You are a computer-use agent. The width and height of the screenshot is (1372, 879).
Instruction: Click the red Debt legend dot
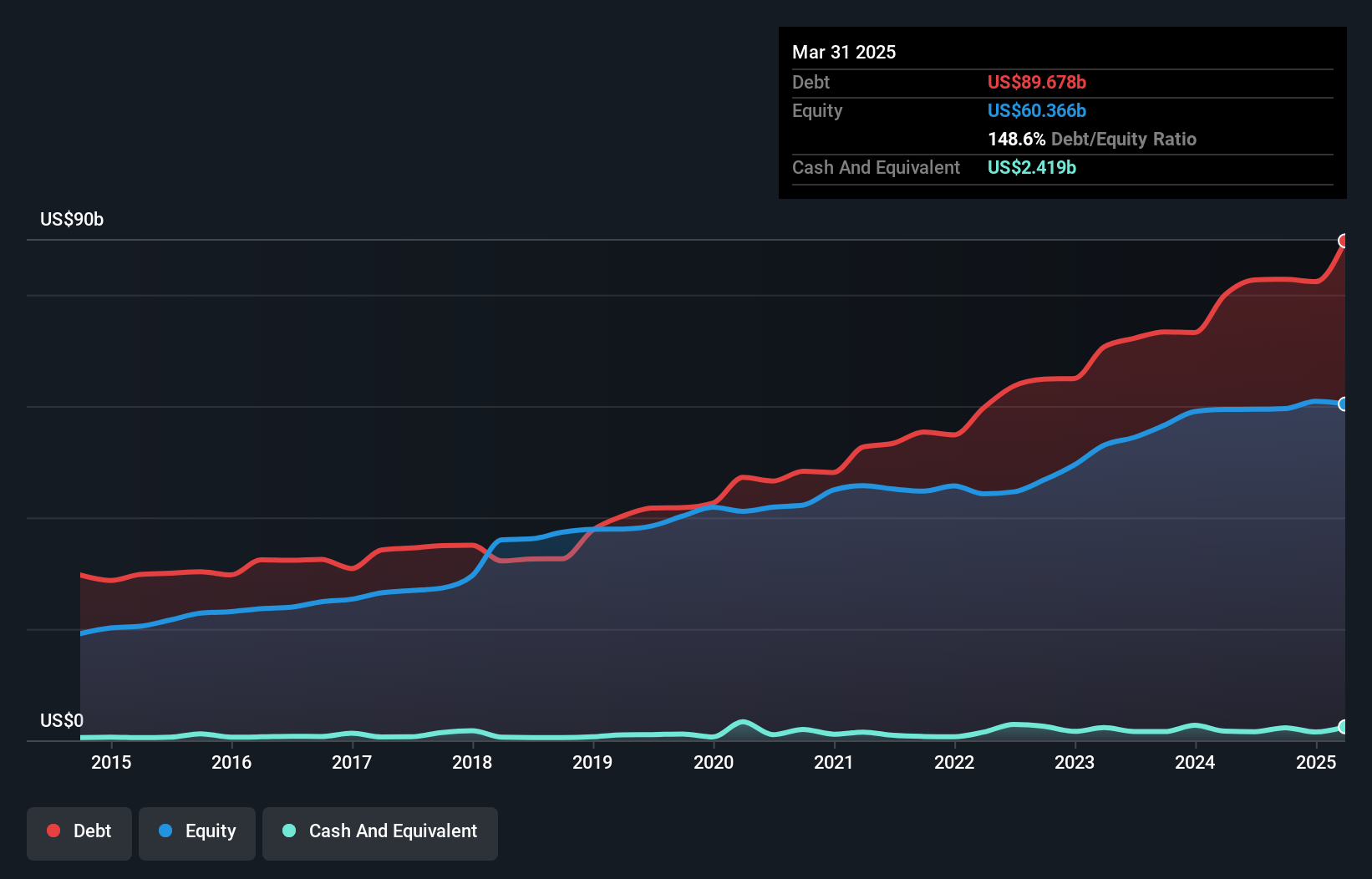(x=53, y=831)
